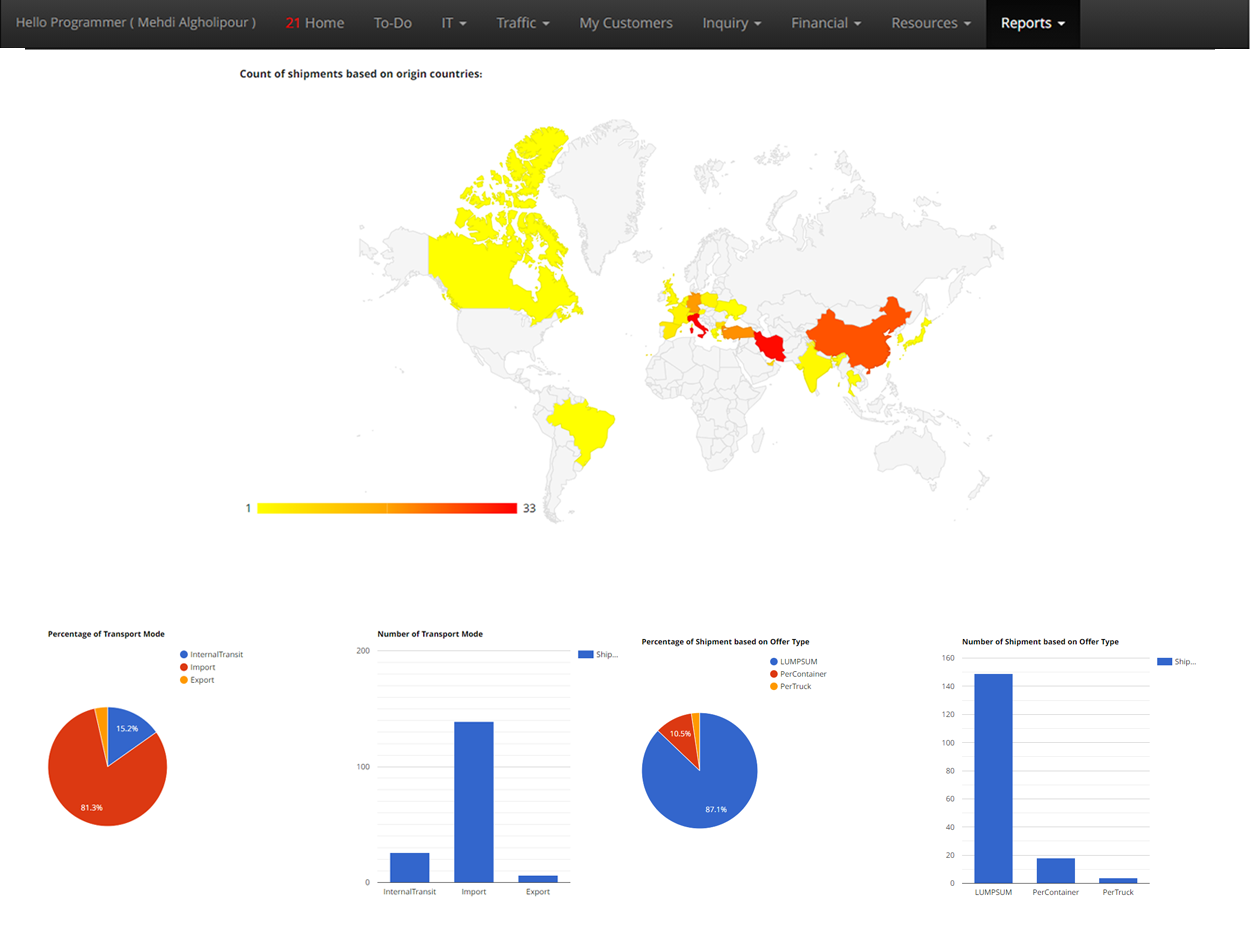The width and height of the screenshot is (1250, 936).
Task: Select the Import bar in chart
Action: tap(474, 801)
